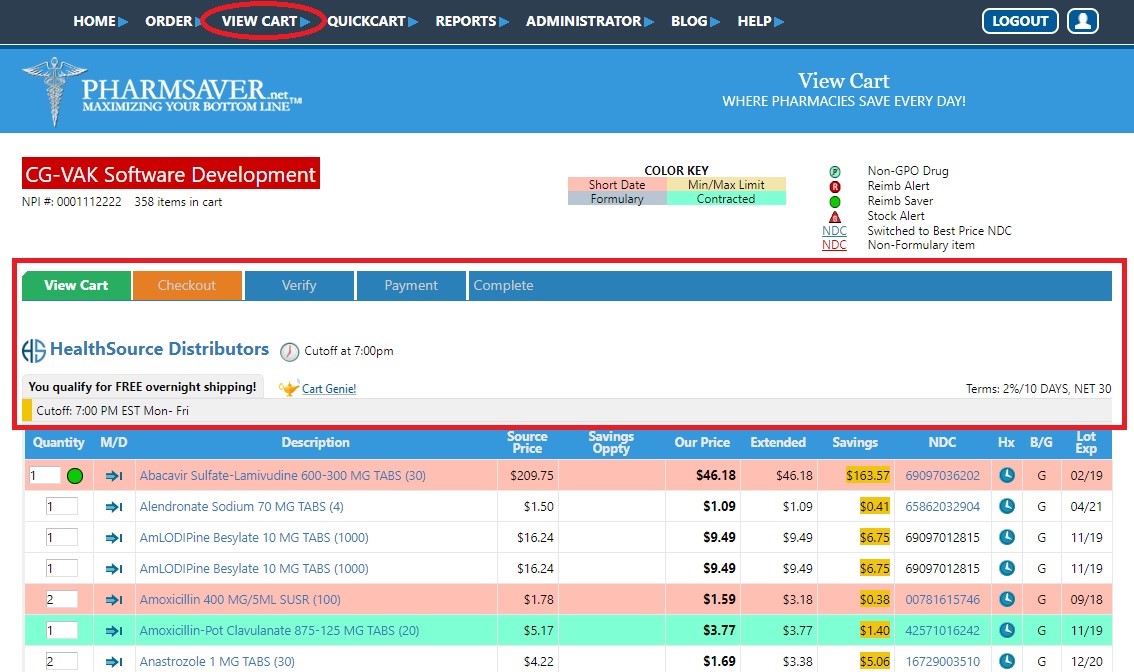Open the Hx history clock for Alendronate Sodium
1134x672 pixels.
point(1007,506)
